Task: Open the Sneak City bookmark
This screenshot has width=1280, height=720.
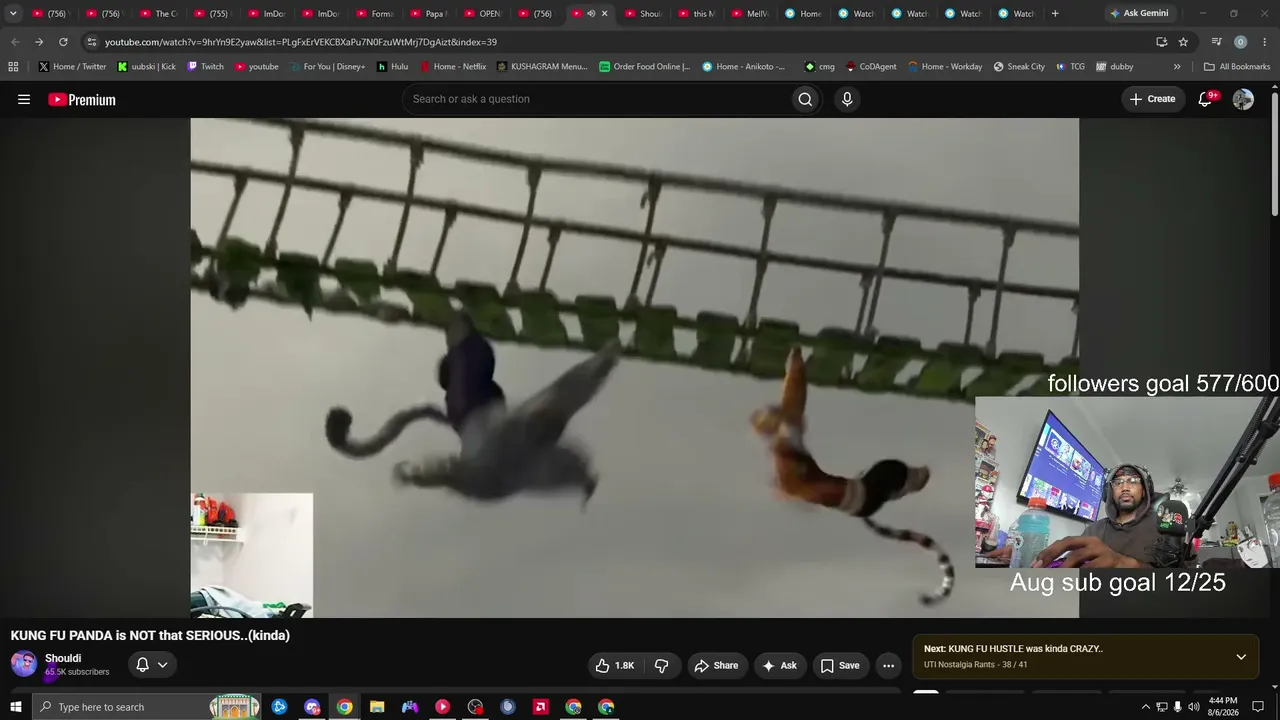Action: point(1019,67)
